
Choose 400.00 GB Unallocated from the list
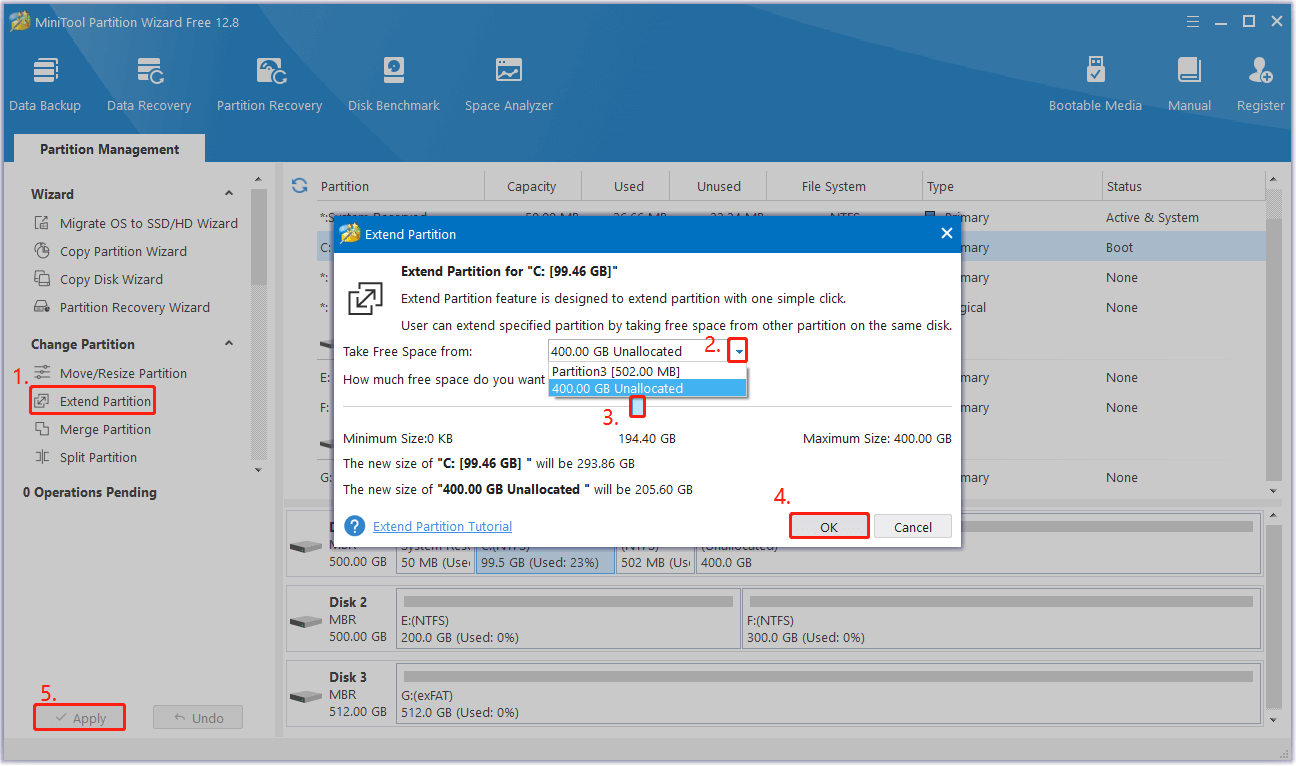(647, 388)
